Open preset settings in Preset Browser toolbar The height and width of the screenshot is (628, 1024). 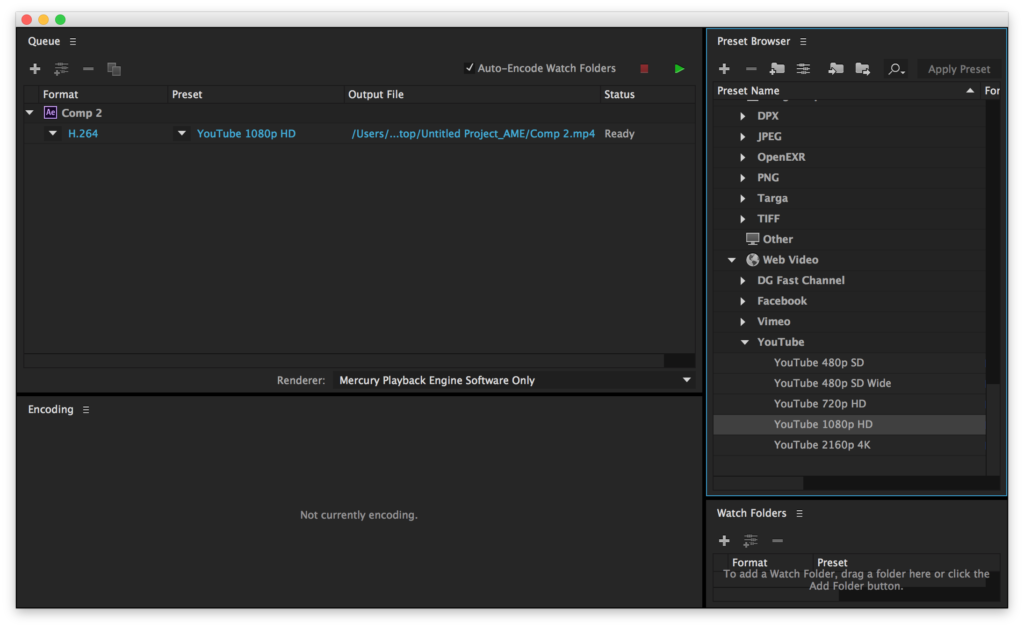(803, 69)
